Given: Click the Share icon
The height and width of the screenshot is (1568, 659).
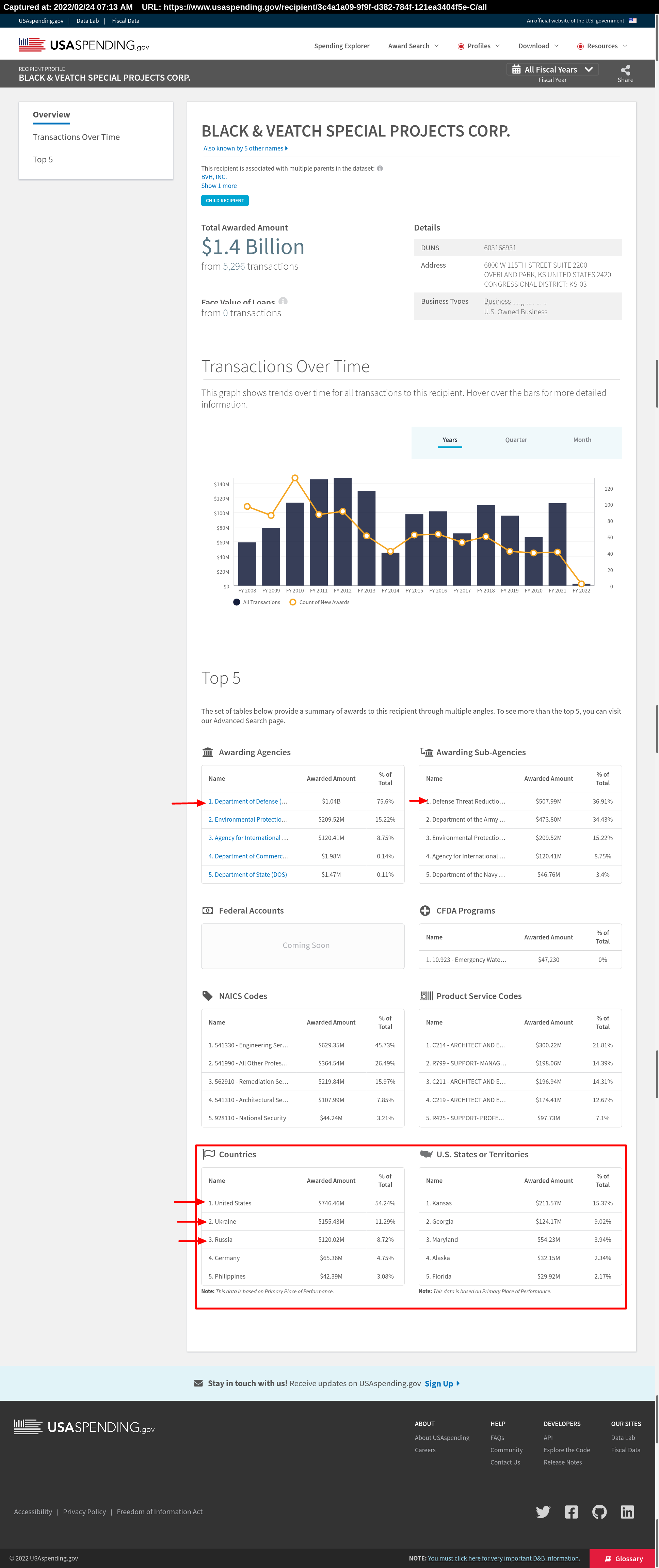Looking at the screenshot, I should [x=625, y=69].
